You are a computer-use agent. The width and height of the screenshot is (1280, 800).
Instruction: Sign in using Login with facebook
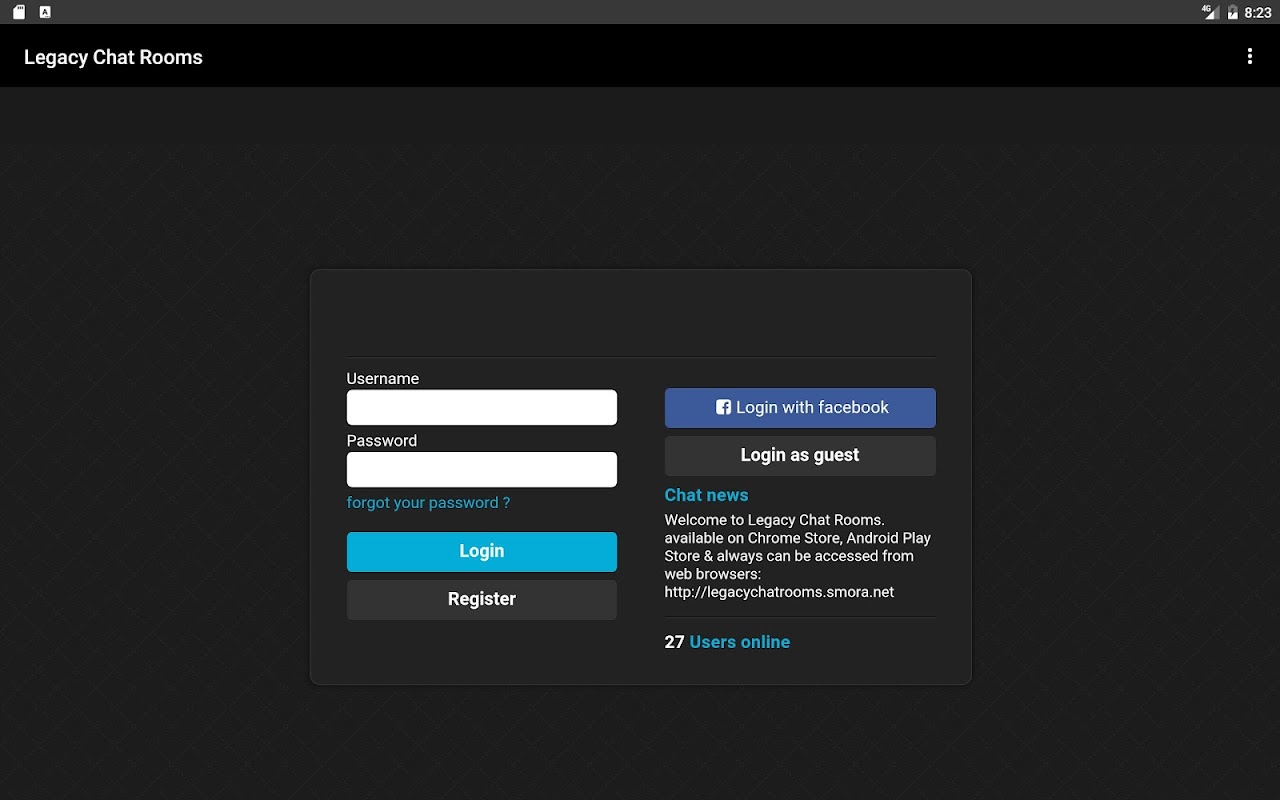pos(800,407)
